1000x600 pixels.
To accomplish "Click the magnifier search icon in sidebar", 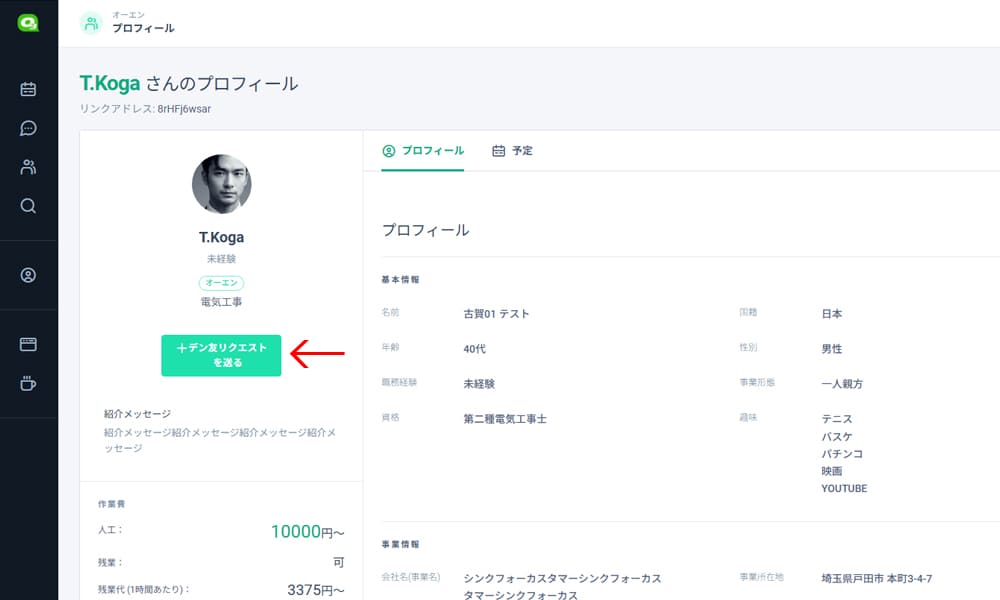I will (x=28, y=206).
